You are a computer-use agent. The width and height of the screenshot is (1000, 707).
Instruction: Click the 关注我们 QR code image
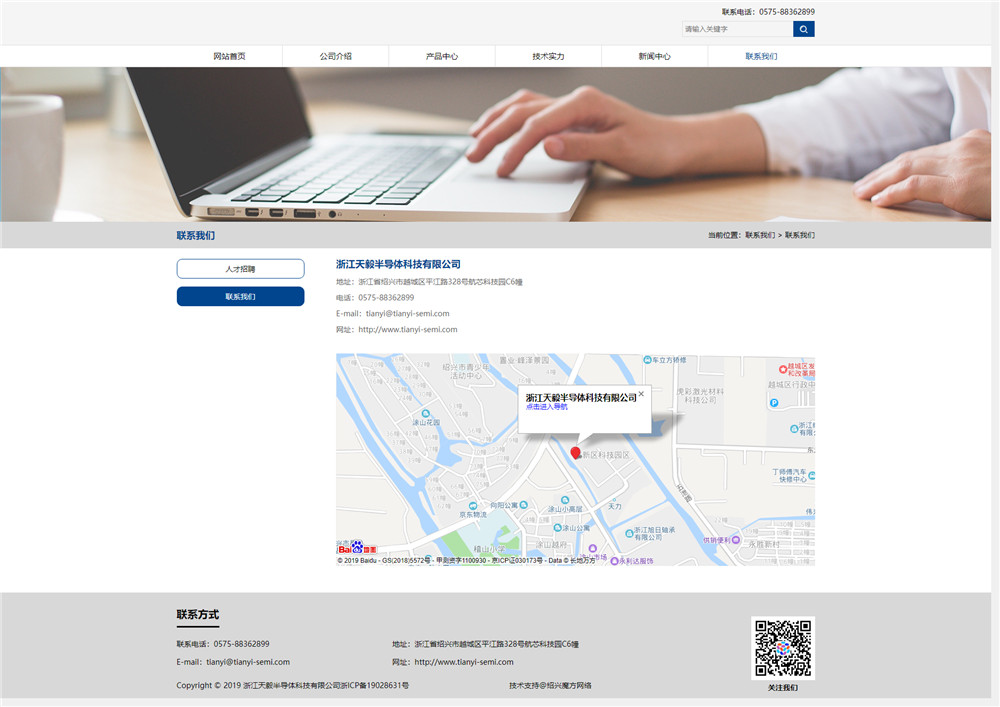[x=784, y=647]
